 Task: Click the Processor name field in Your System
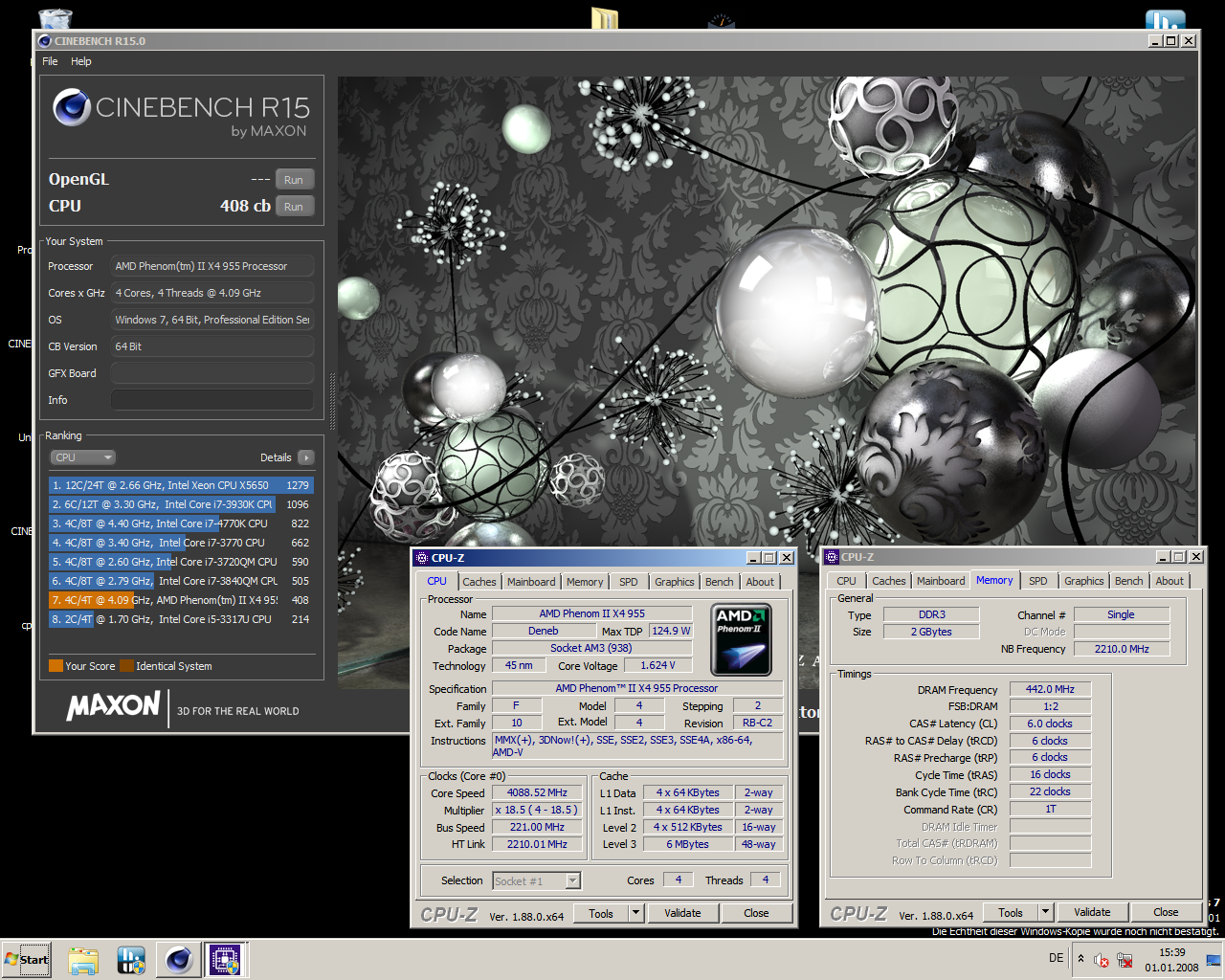[x=212, y=266]
